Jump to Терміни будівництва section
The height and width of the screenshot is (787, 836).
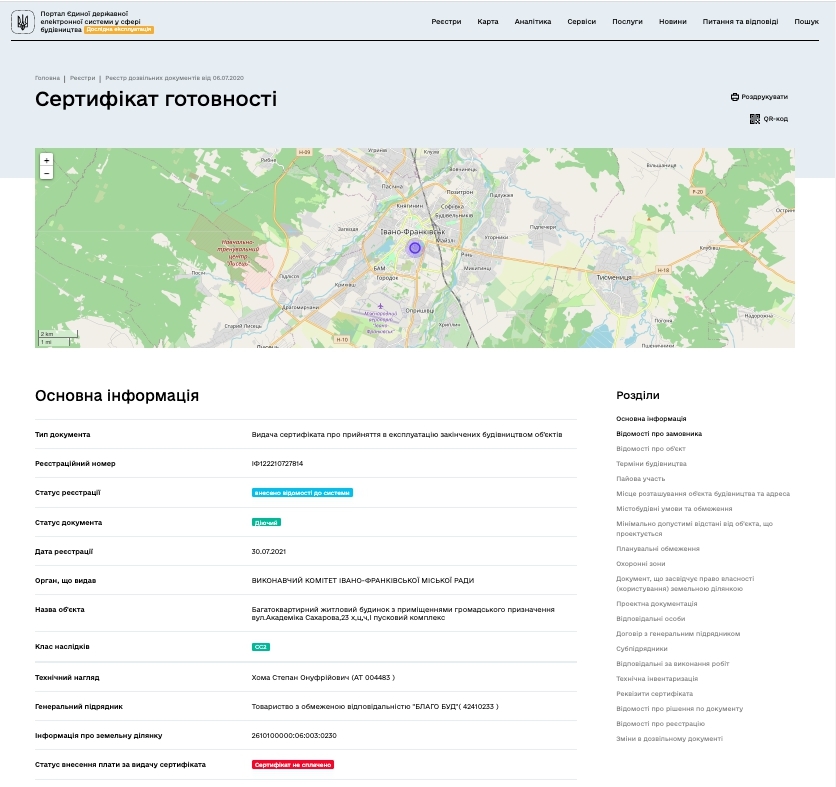(x=651, y=464)
